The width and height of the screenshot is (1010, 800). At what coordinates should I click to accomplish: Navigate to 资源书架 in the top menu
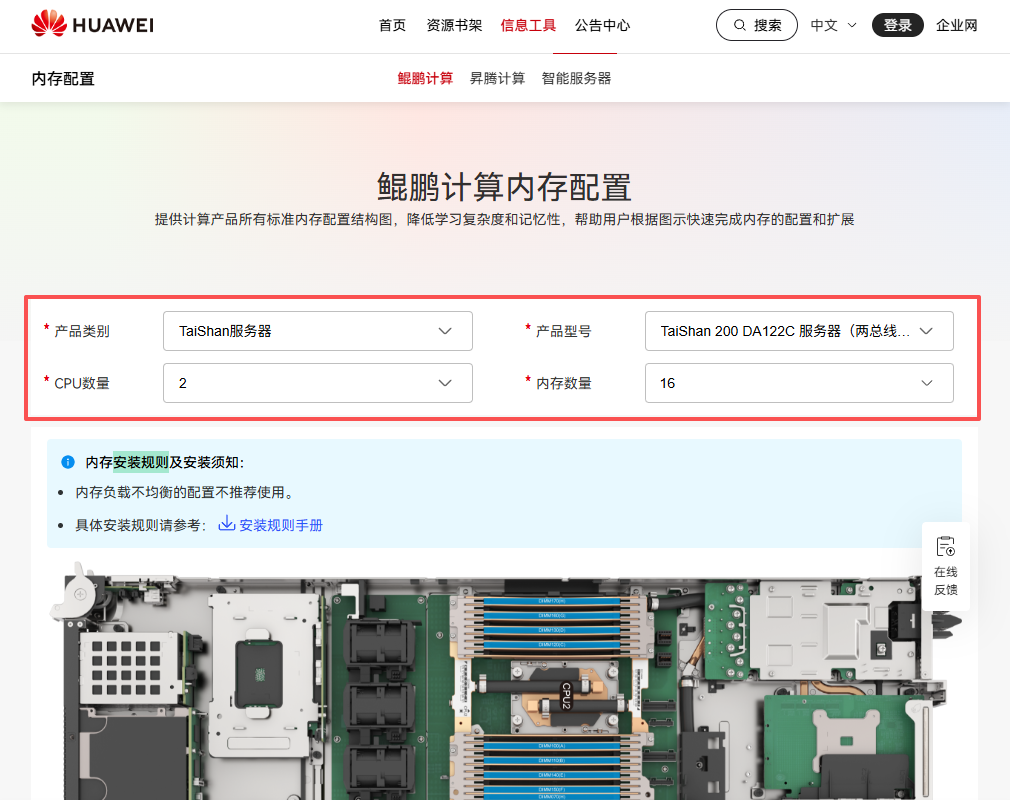(x=453, y=26)
